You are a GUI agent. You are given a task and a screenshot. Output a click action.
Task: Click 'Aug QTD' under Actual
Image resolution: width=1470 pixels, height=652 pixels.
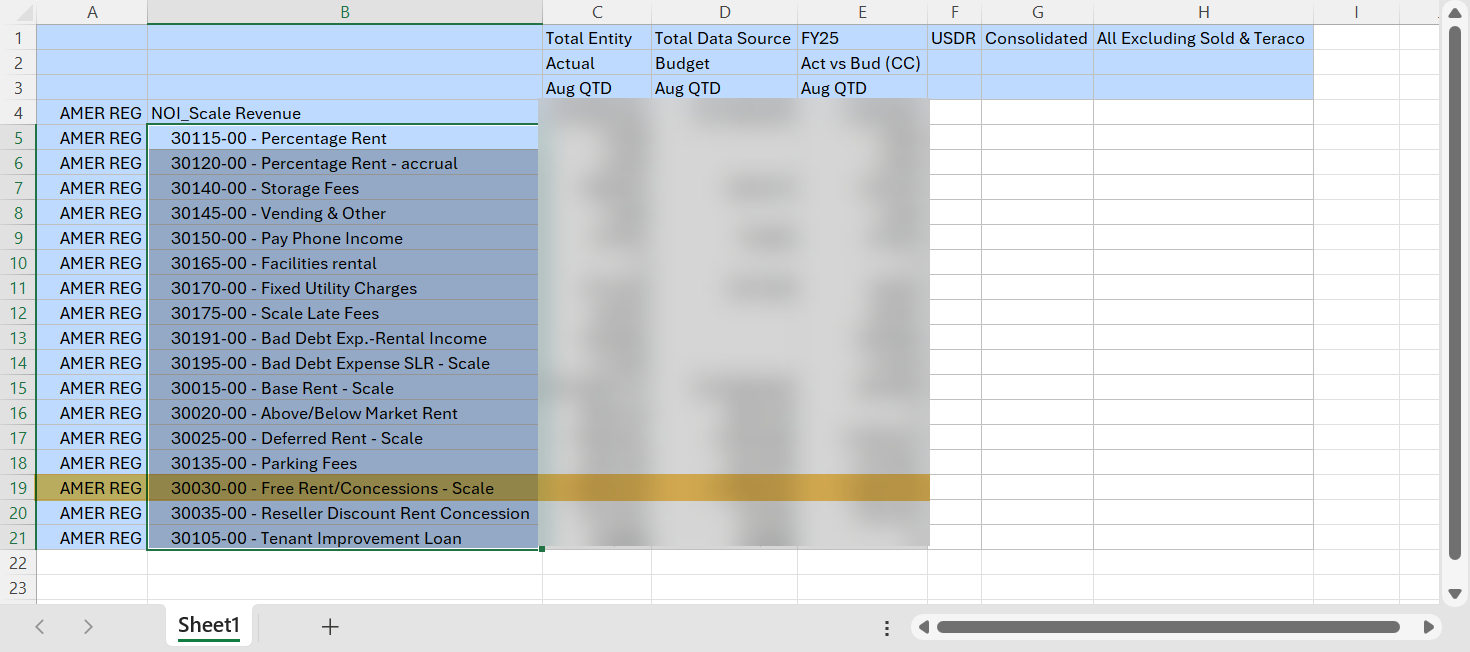tap(597, 88)
